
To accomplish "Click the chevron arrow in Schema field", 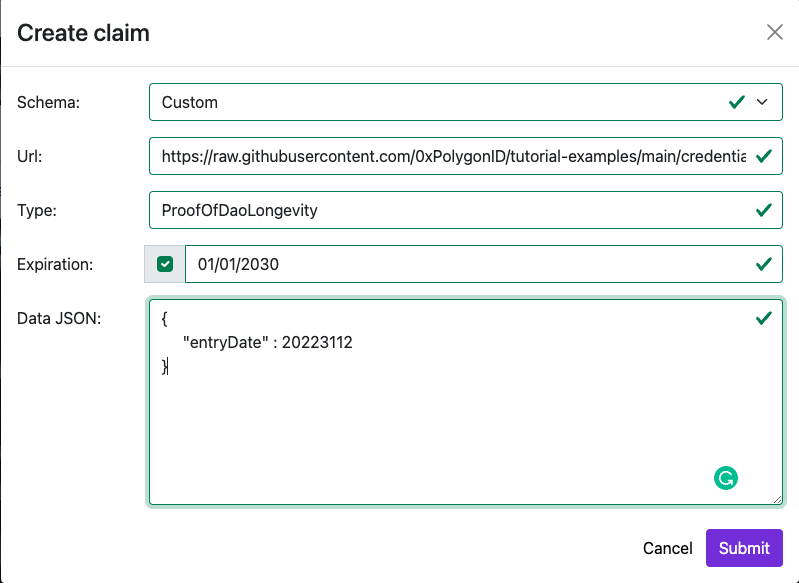I will pyautogui.click(x=762, y=102).
